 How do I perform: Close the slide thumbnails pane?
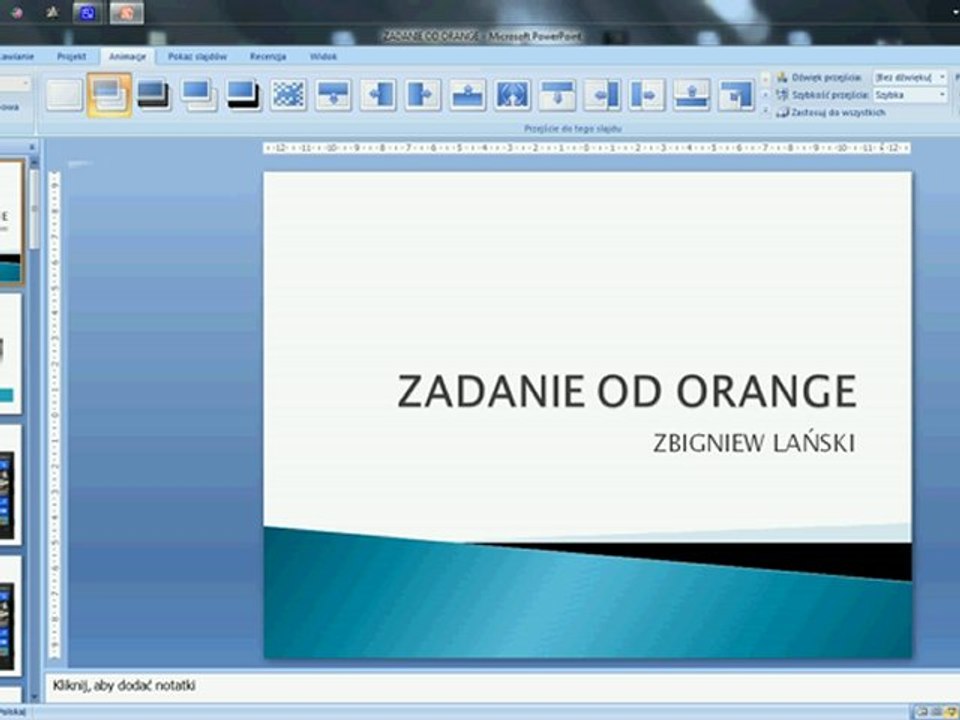pos(32,147)
